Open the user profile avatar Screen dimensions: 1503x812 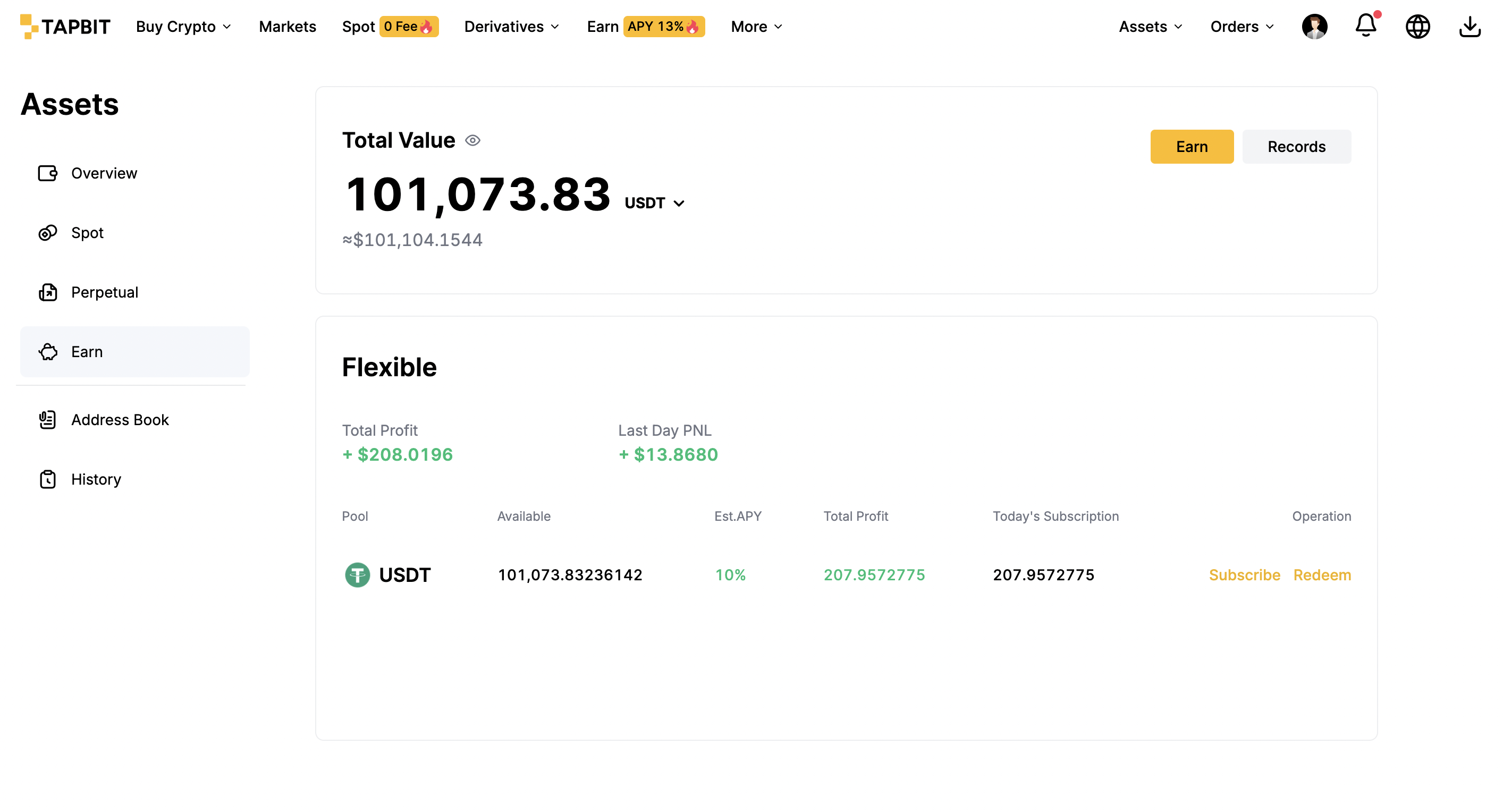[1314, 27]
